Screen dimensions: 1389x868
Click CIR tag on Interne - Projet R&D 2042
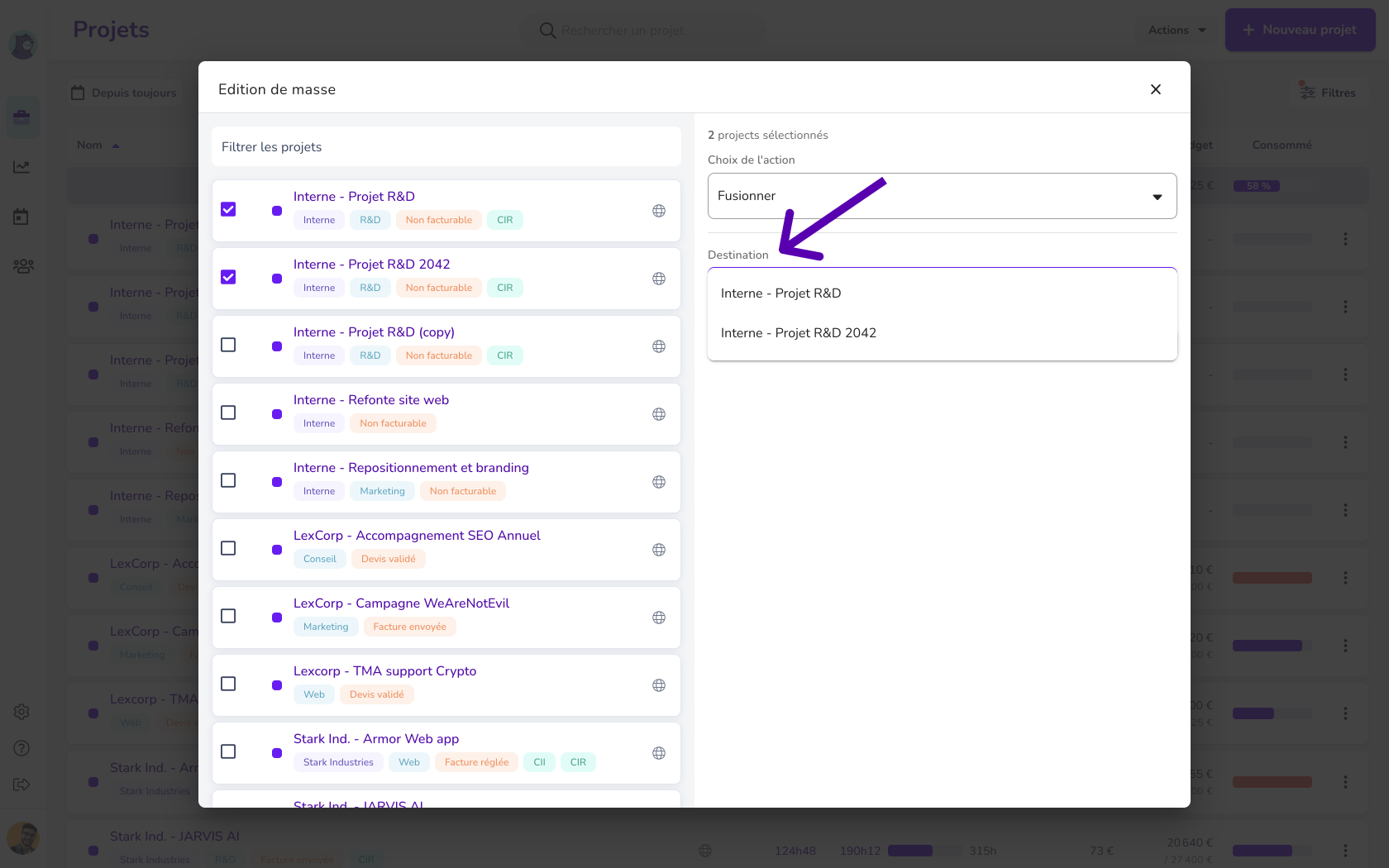click(x=504, y=288)
